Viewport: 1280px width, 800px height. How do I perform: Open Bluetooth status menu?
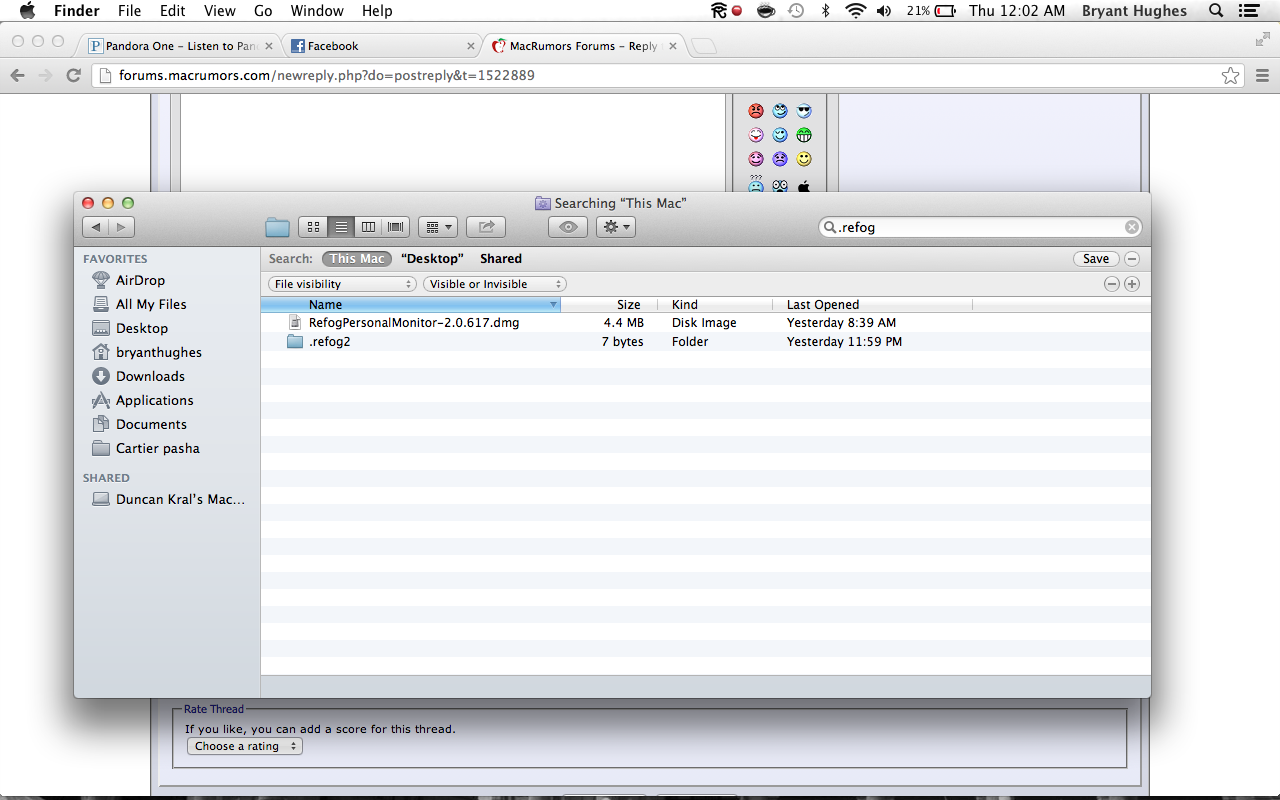[825, 11]
